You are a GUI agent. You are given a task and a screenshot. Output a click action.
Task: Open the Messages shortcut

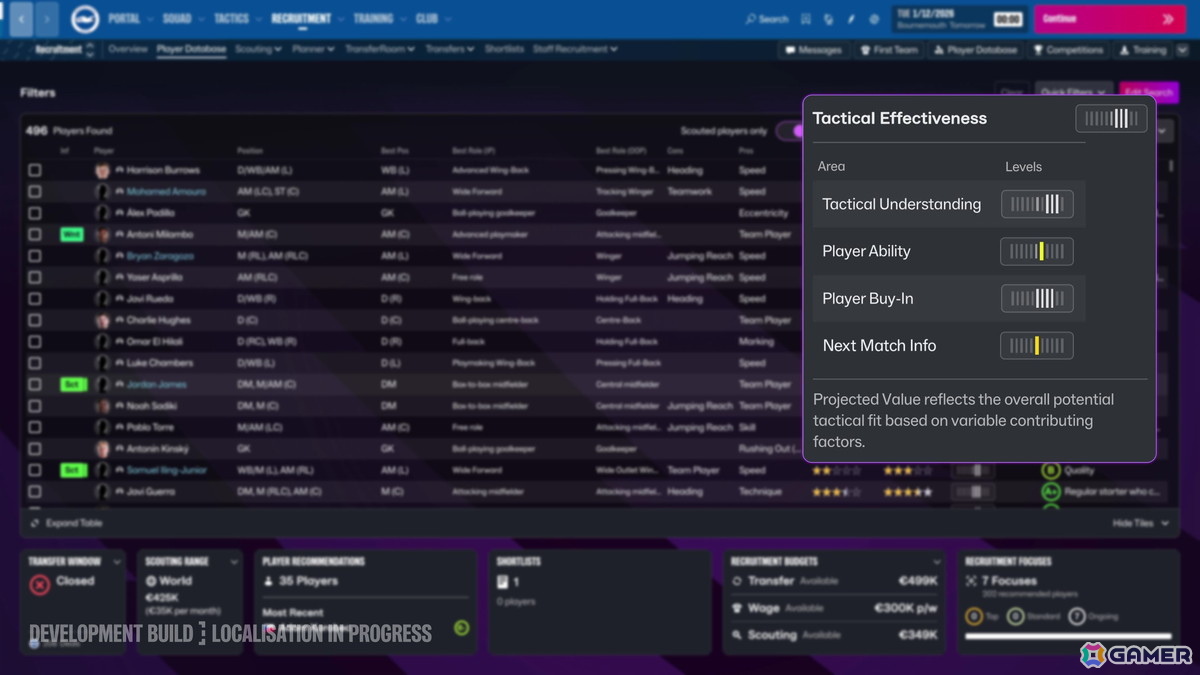point(813,49)
